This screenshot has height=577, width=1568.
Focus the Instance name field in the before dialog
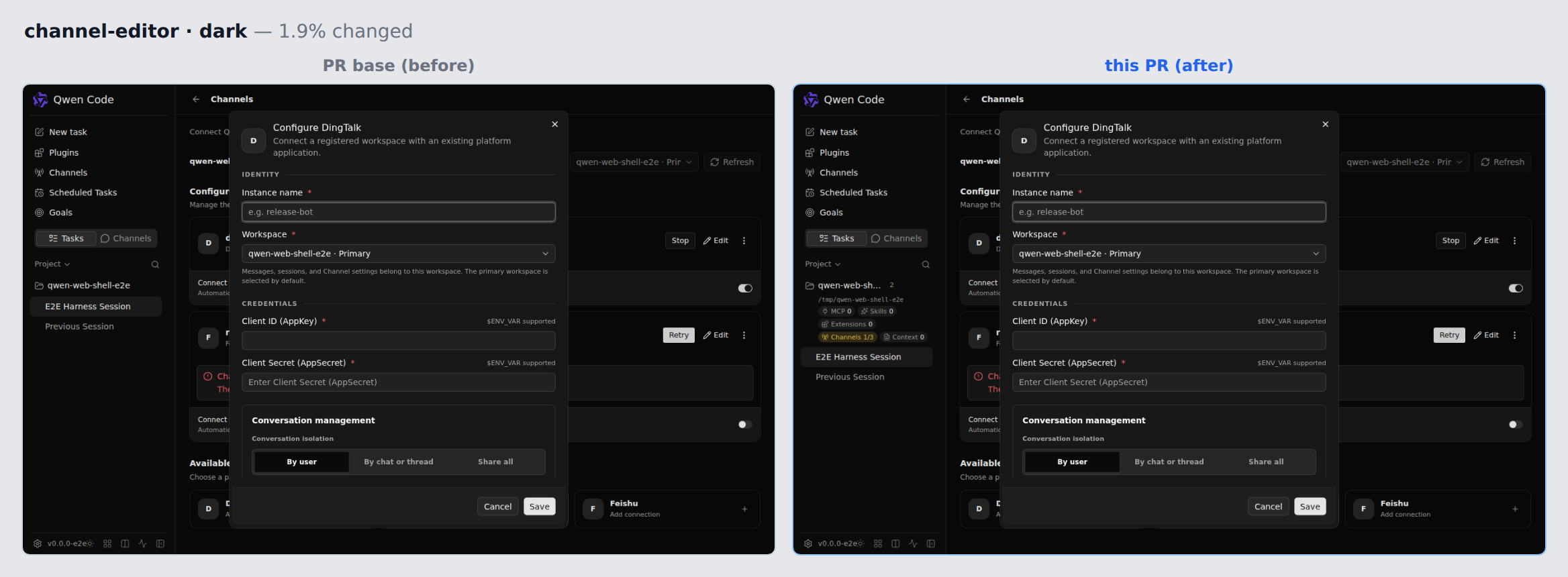(399, 212)
